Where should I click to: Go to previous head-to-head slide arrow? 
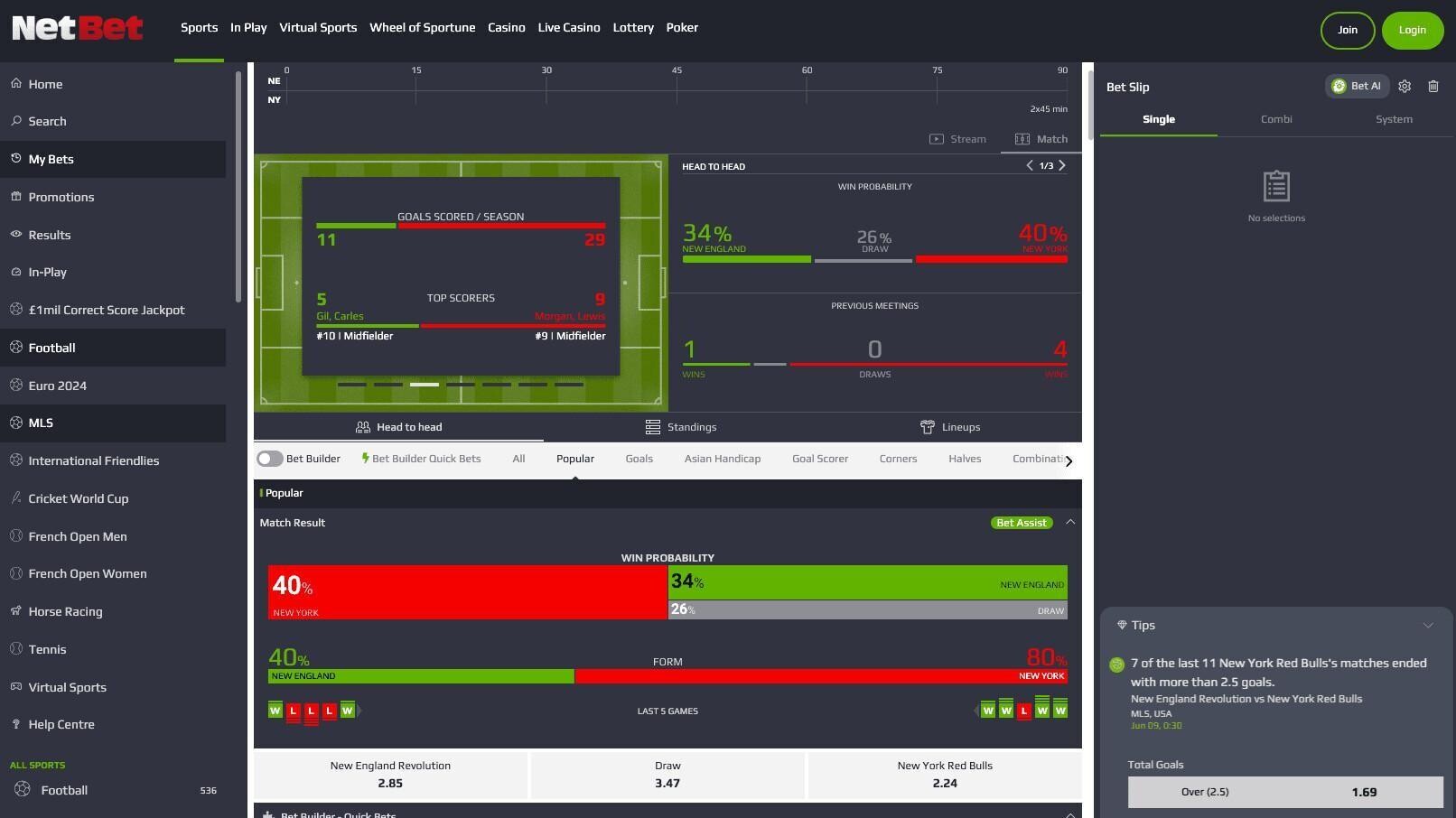[x=1030, y=166]
